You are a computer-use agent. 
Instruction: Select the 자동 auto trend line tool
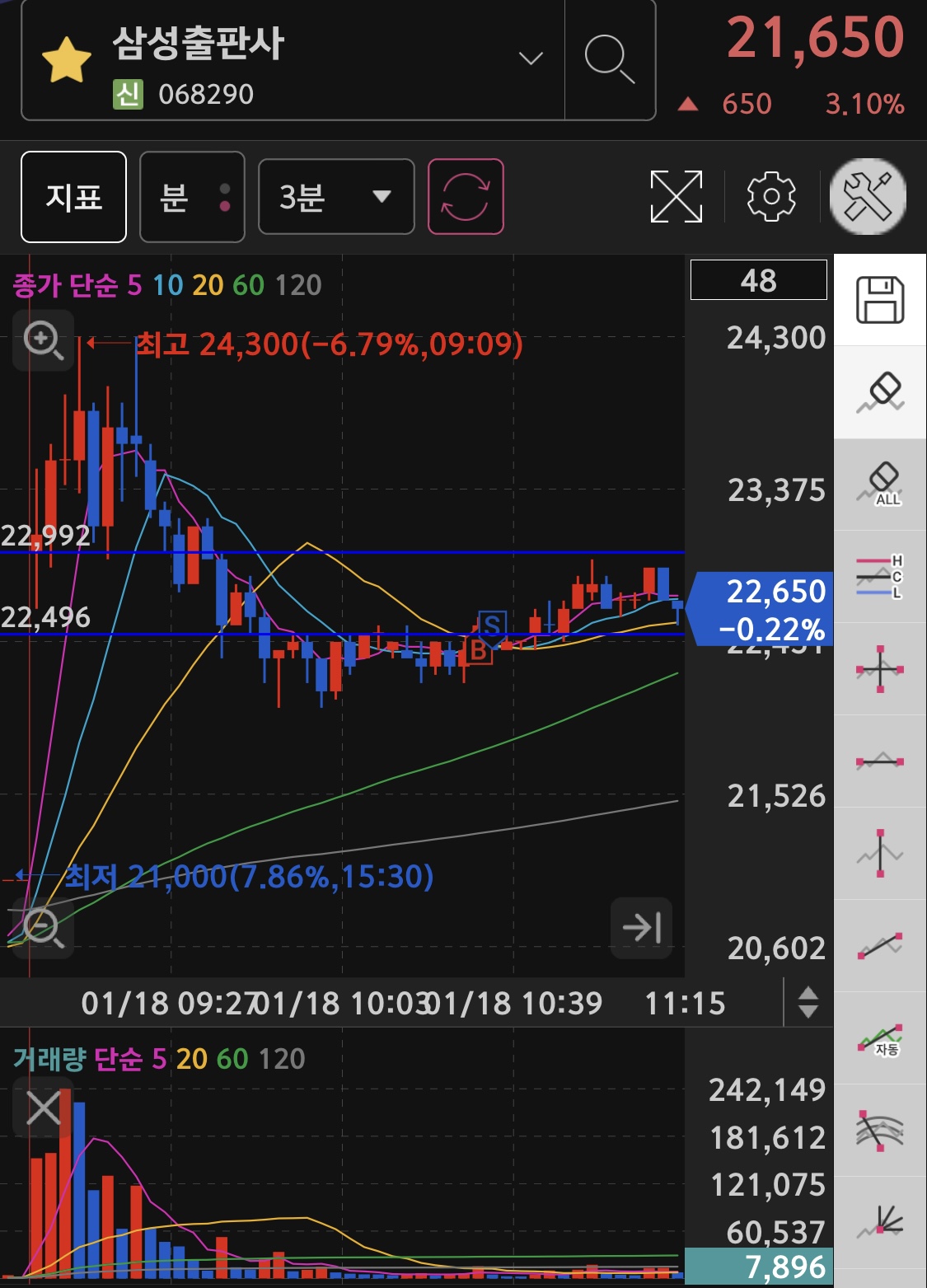tap(880, 1038)
